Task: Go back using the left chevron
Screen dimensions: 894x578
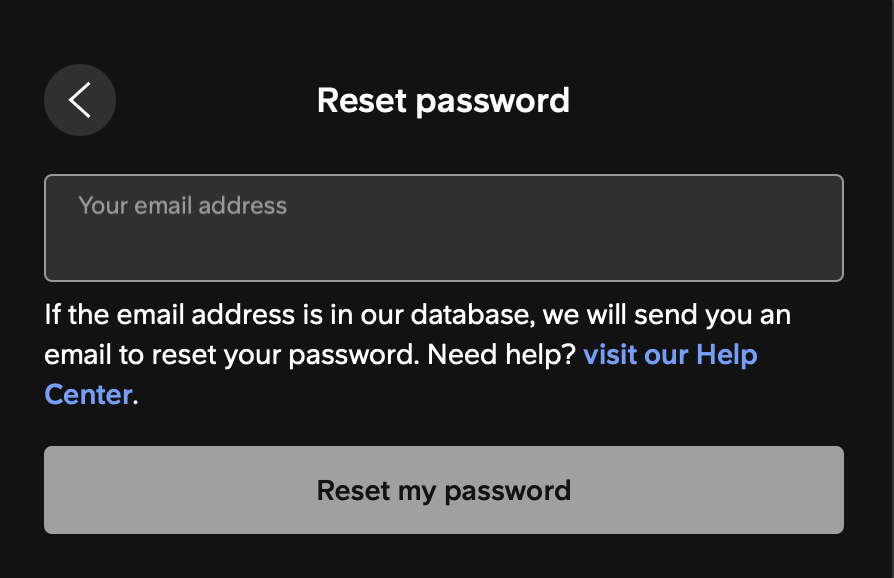Action: (x=80, y=100)
